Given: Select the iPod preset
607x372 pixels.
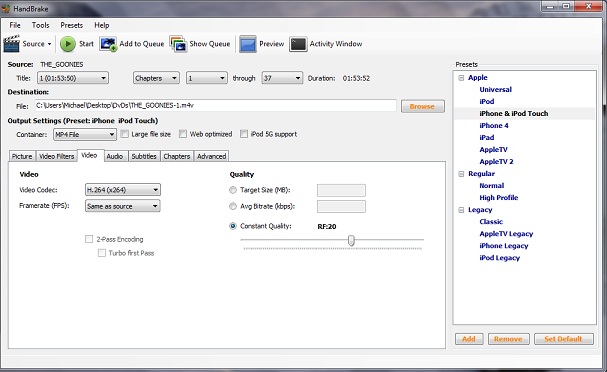Looking at the screenshot, I should [x=487, y=101].
